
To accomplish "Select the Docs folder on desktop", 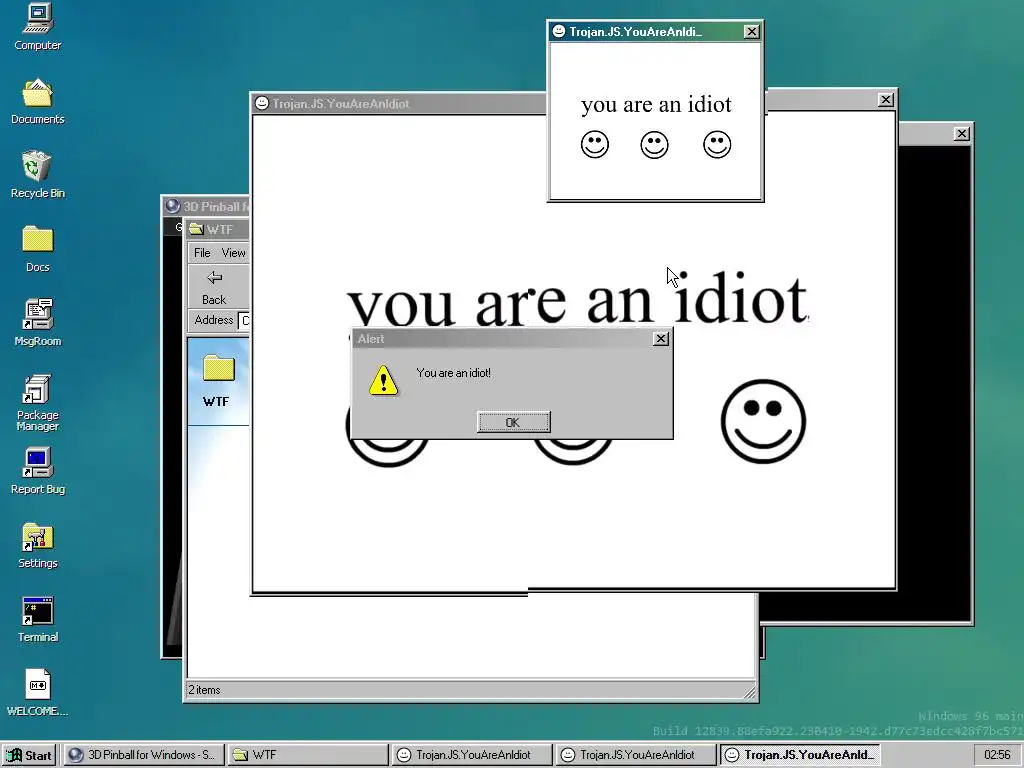I will pos(37,248).
